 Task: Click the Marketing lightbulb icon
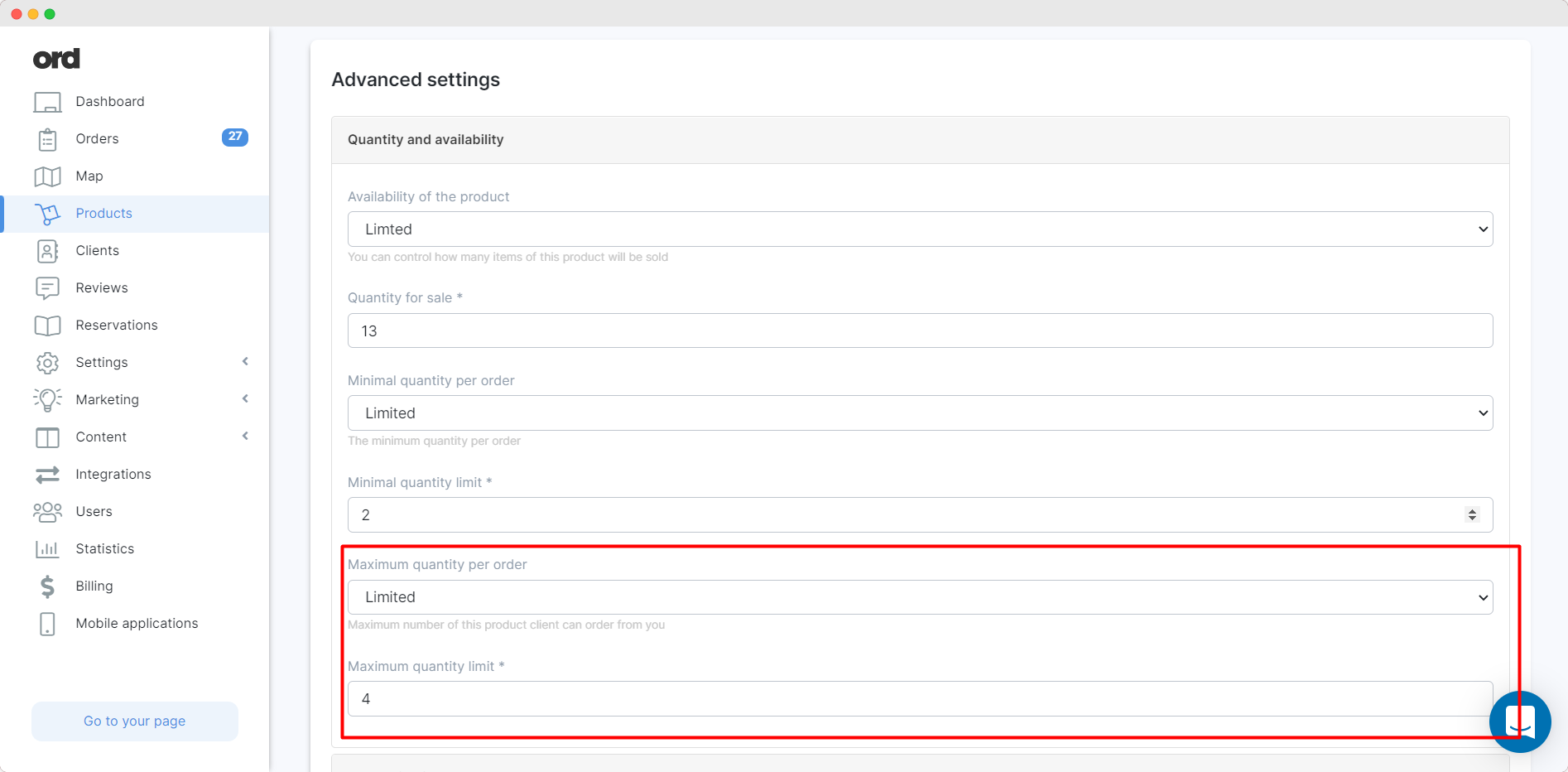(x=47, y=400)
